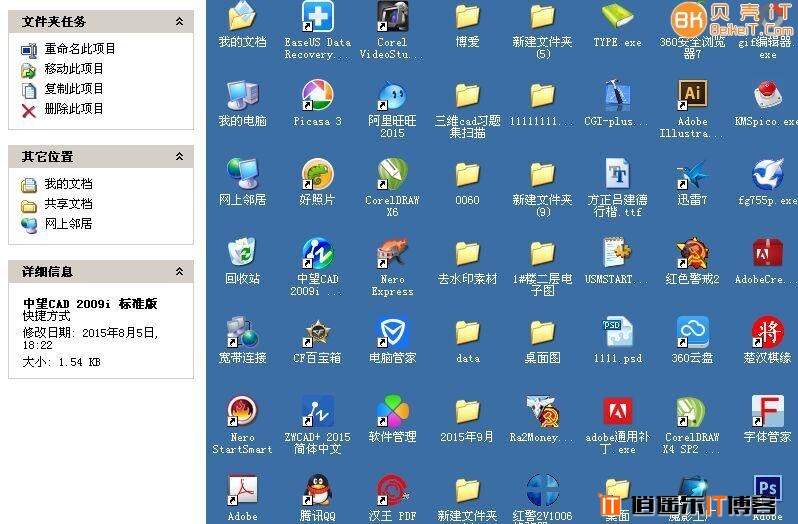Click the 移动此项目 link
The image size is (798, 524).
(74, 69)
